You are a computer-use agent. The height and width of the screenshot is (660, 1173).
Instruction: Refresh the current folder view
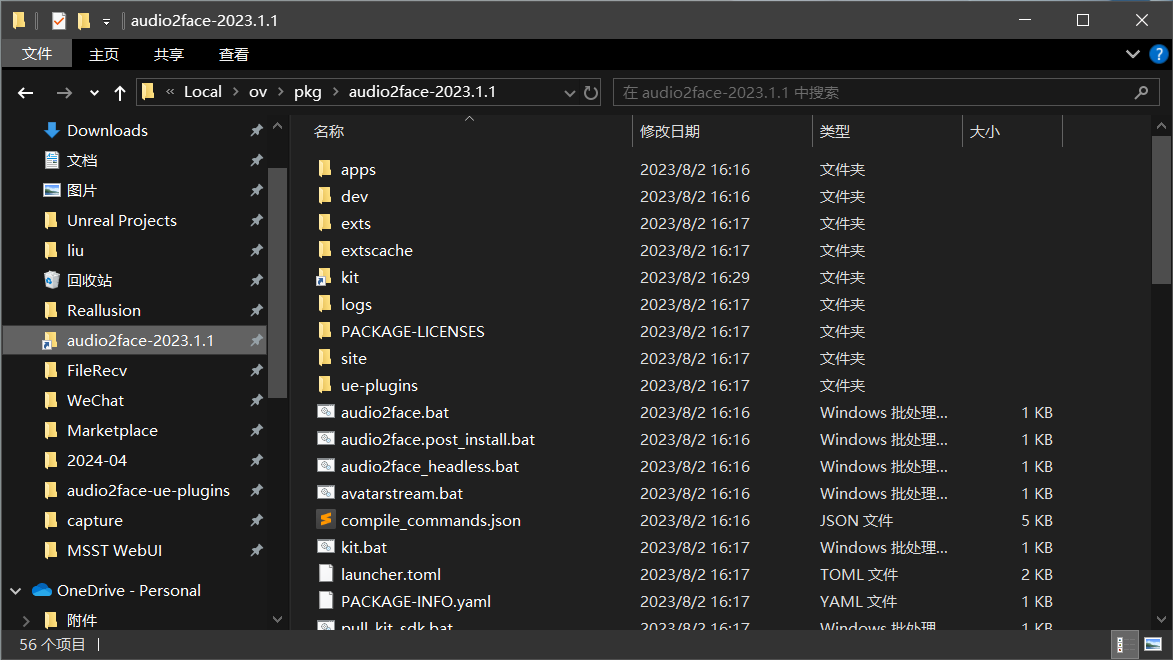(591, 93)
